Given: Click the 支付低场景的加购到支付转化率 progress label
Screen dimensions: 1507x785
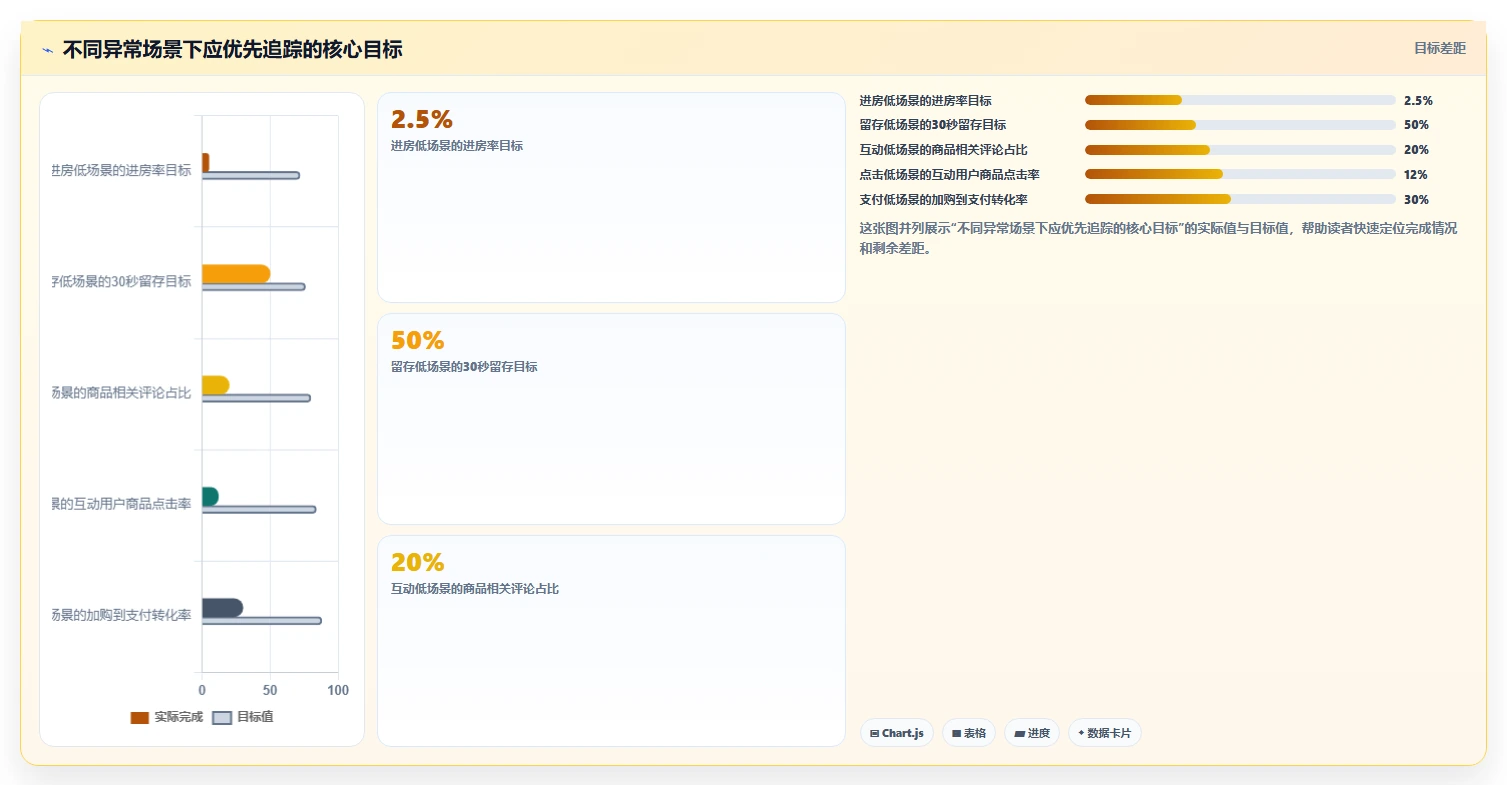Looking at the screenshot, I should pos(943,199).
